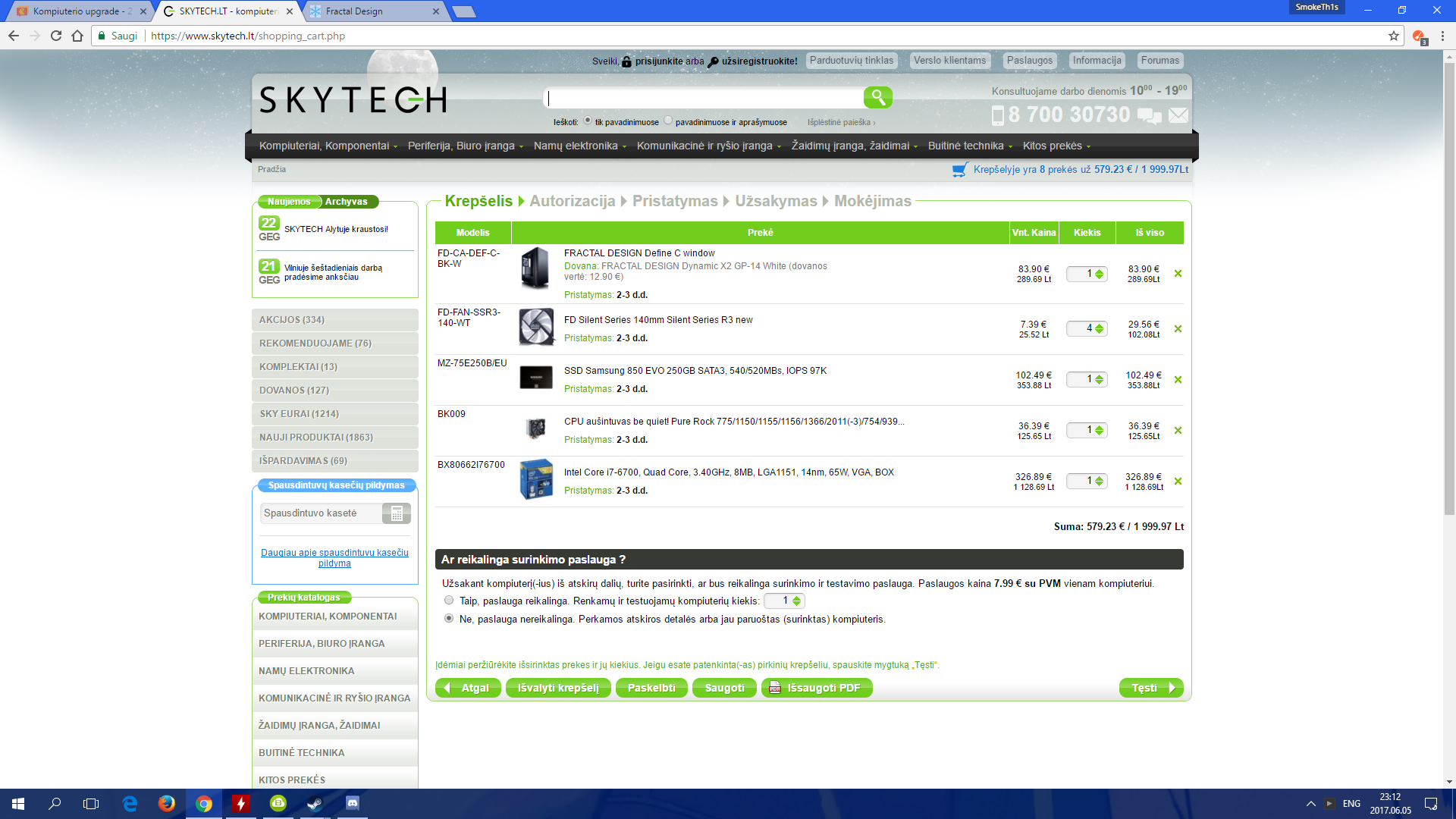Click the shopping cart icon in header
The image size is (1456, 819).
960,170
